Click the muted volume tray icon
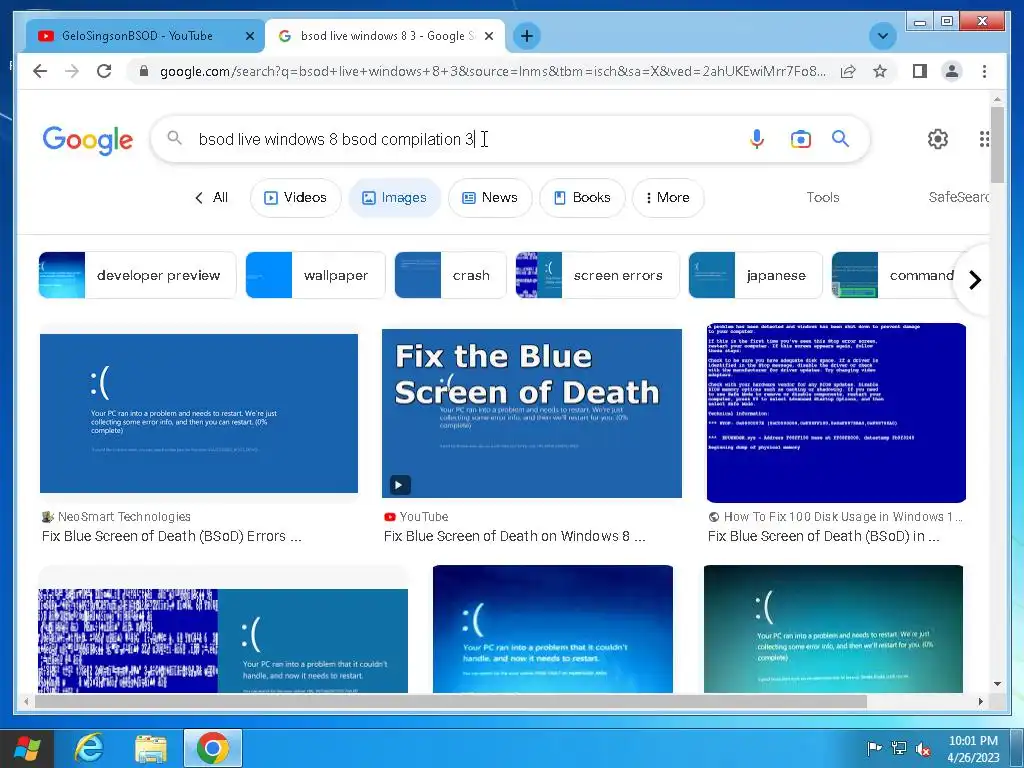The image size is (1024, 768). pyautogui.click(x=923, y=749)
